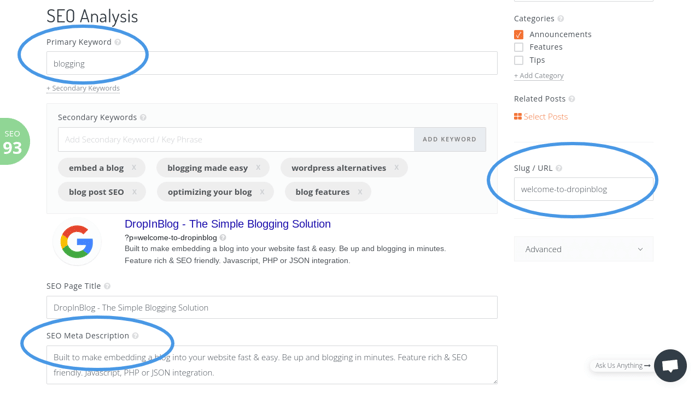Screen dimensions: 700x393
Task: Open DropInBlog search preview title link
Action: click(x=228, y=224)
